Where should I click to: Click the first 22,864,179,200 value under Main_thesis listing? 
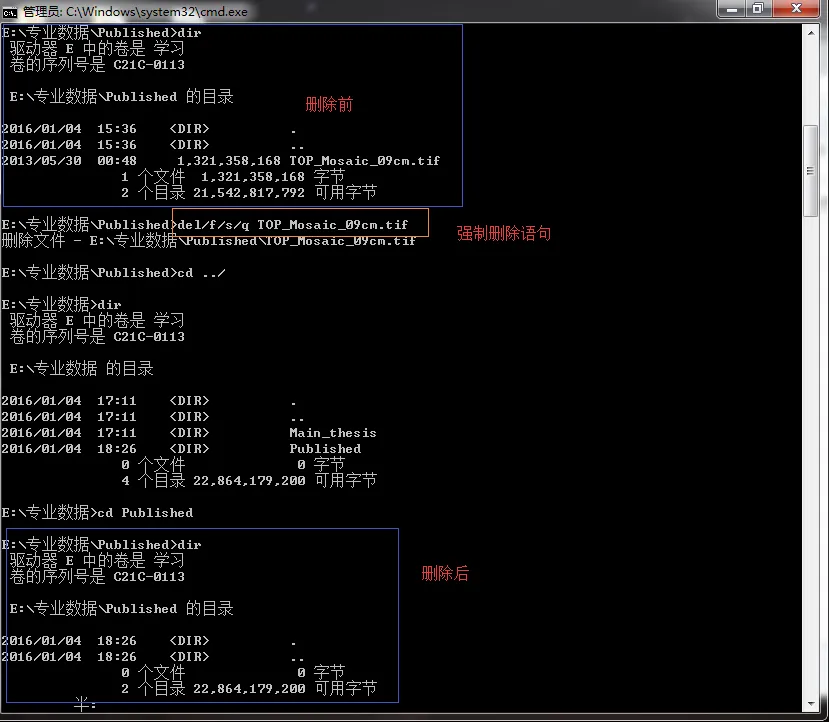(x=248, y=481)
